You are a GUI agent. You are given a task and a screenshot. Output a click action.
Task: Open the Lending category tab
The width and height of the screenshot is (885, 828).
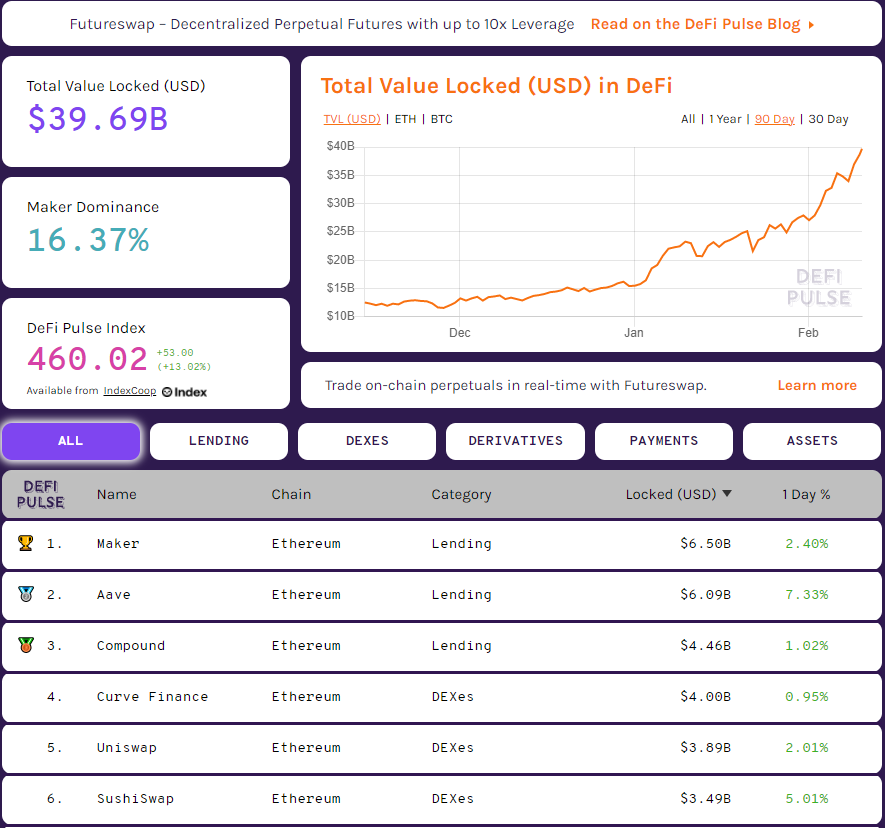click(219, 441)
